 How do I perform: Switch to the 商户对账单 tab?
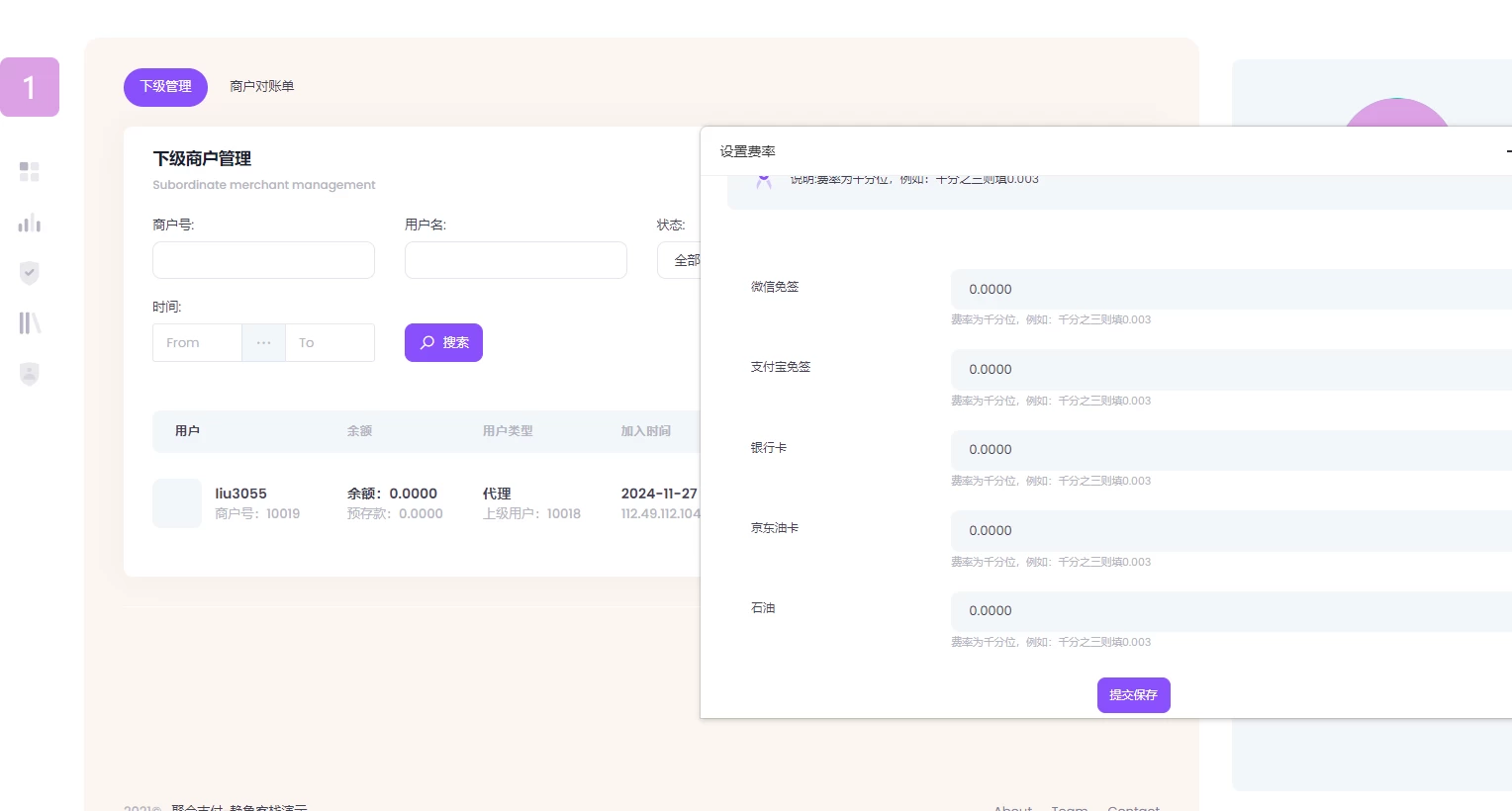tap(261, 86)
